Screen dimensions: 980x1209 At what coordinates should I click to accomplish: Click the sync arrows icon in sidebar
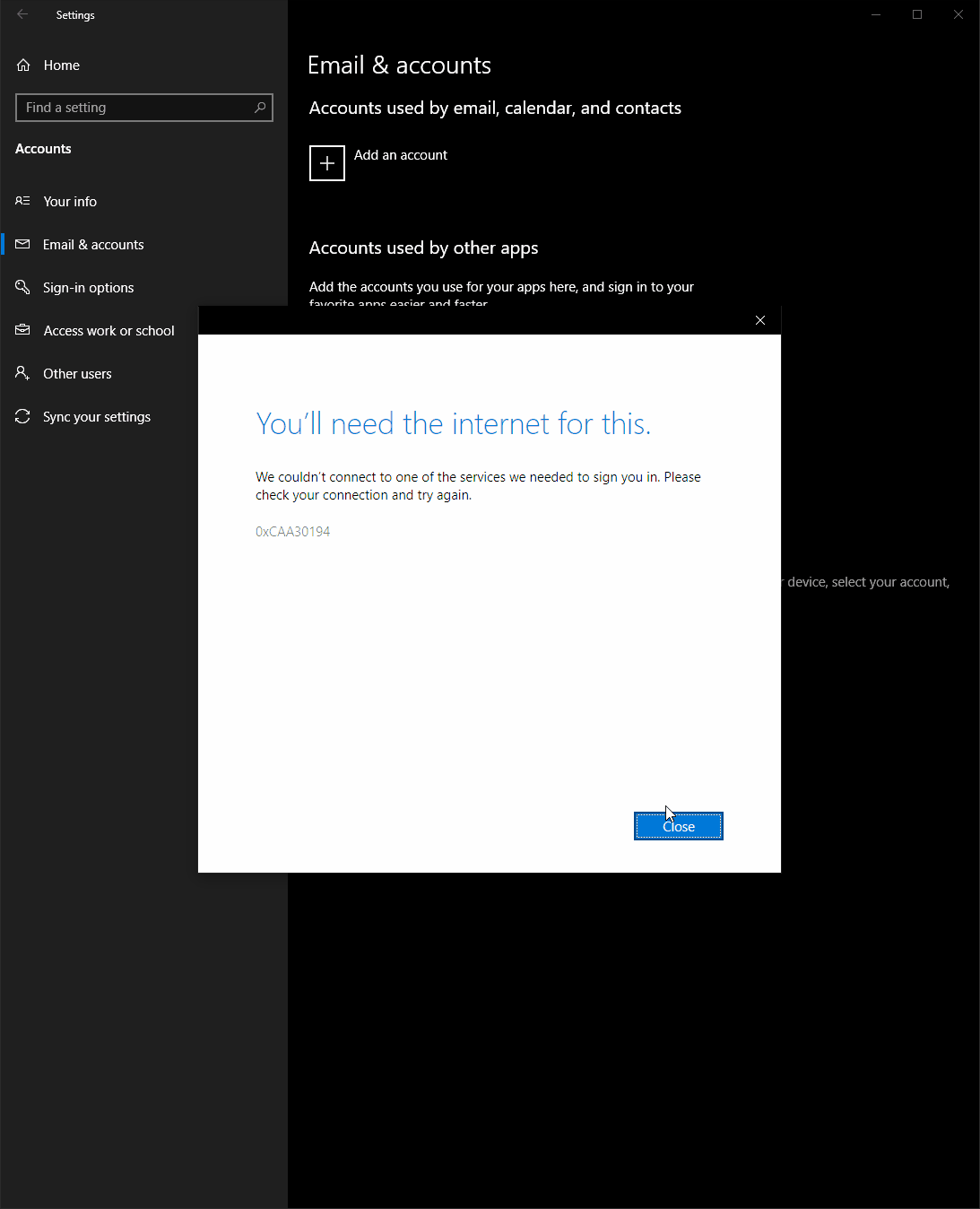[x=23, y=416]
